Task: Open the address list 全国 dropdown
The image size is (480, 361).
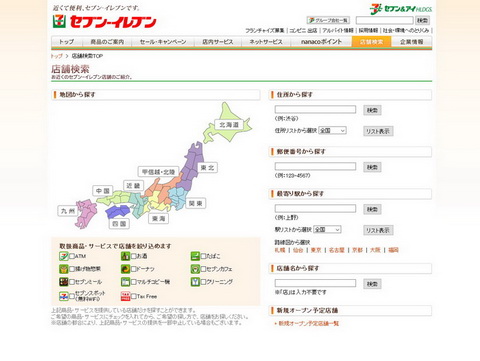Action: 332,131
